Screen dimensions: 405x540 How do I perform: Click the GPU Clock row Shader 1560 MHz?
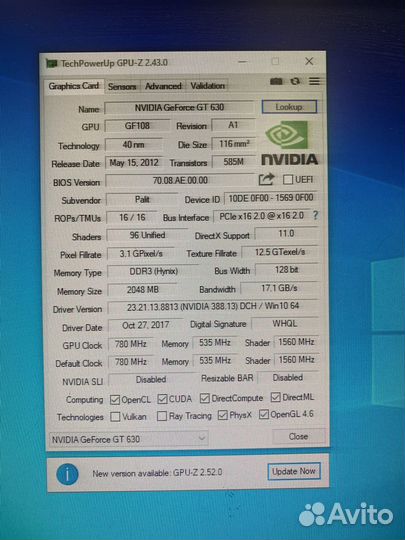296,342
